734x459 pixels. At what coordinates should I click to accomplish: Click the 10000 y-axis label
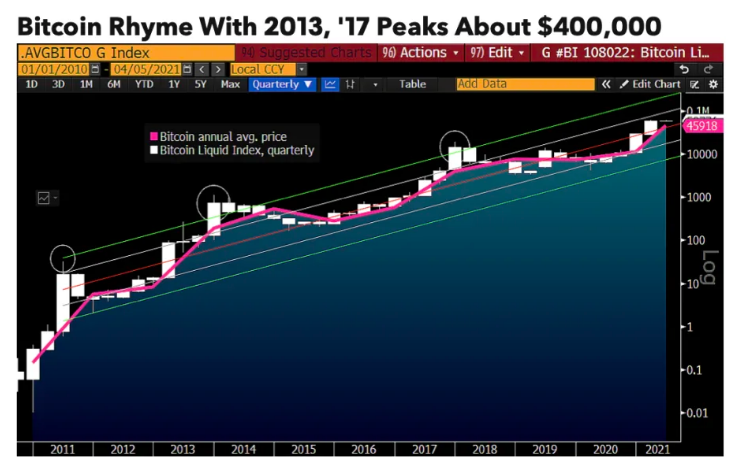pyautogui.click(x=702, y=154)
